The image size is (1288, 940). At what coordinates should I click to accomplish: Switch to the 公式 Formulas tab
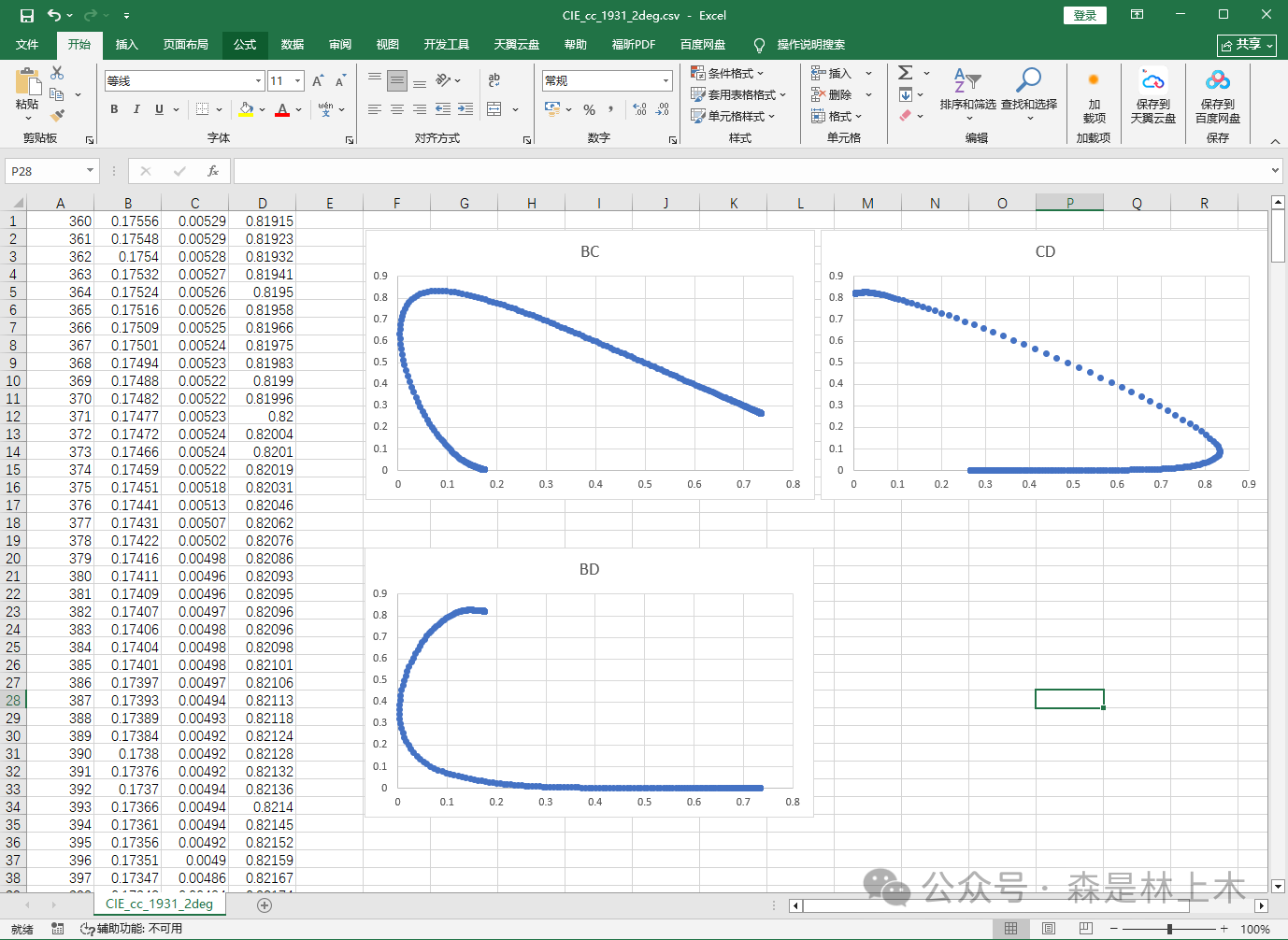click(245, 44)
